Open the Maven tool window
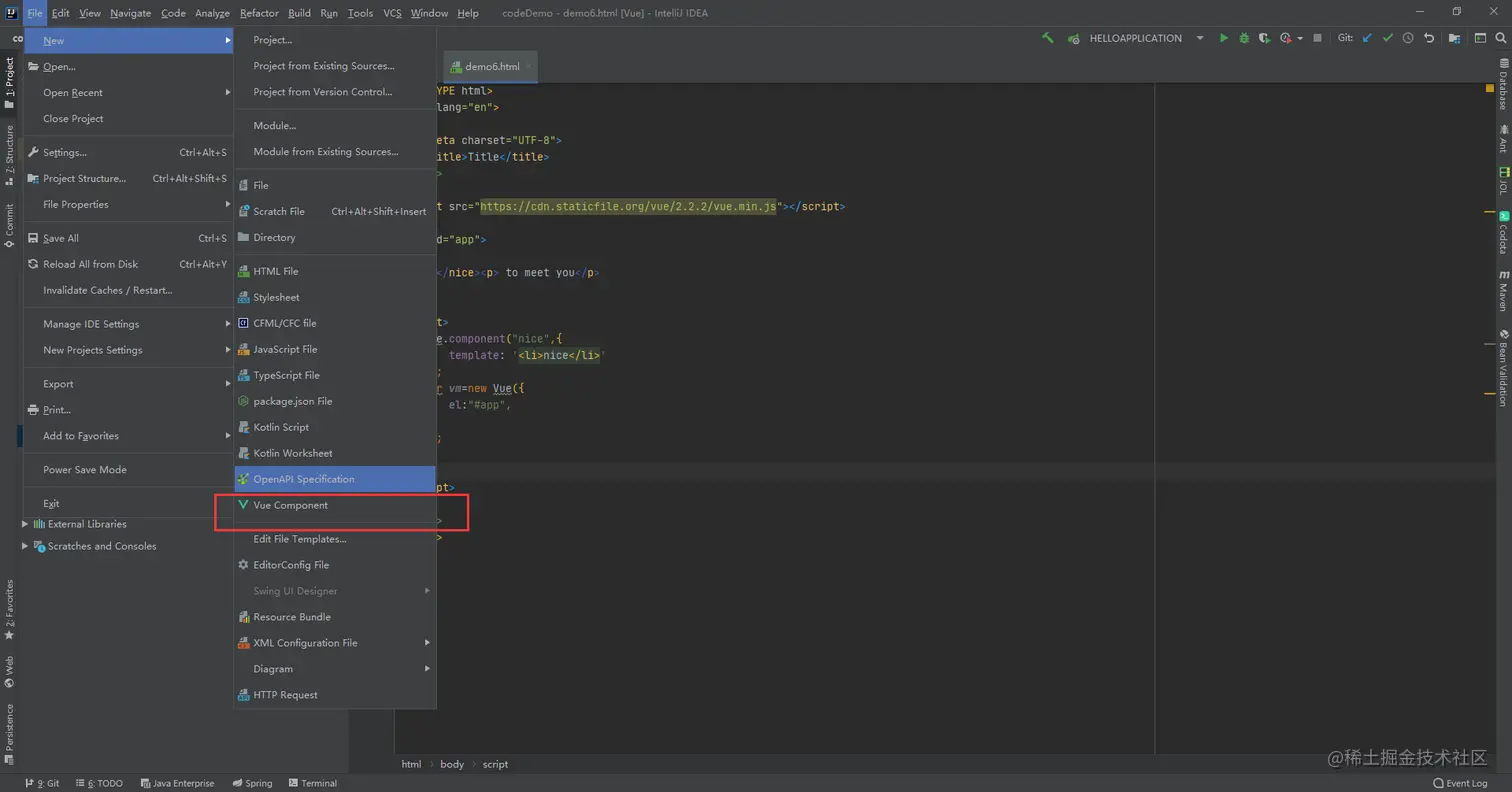 click(x=1502, y=291)
